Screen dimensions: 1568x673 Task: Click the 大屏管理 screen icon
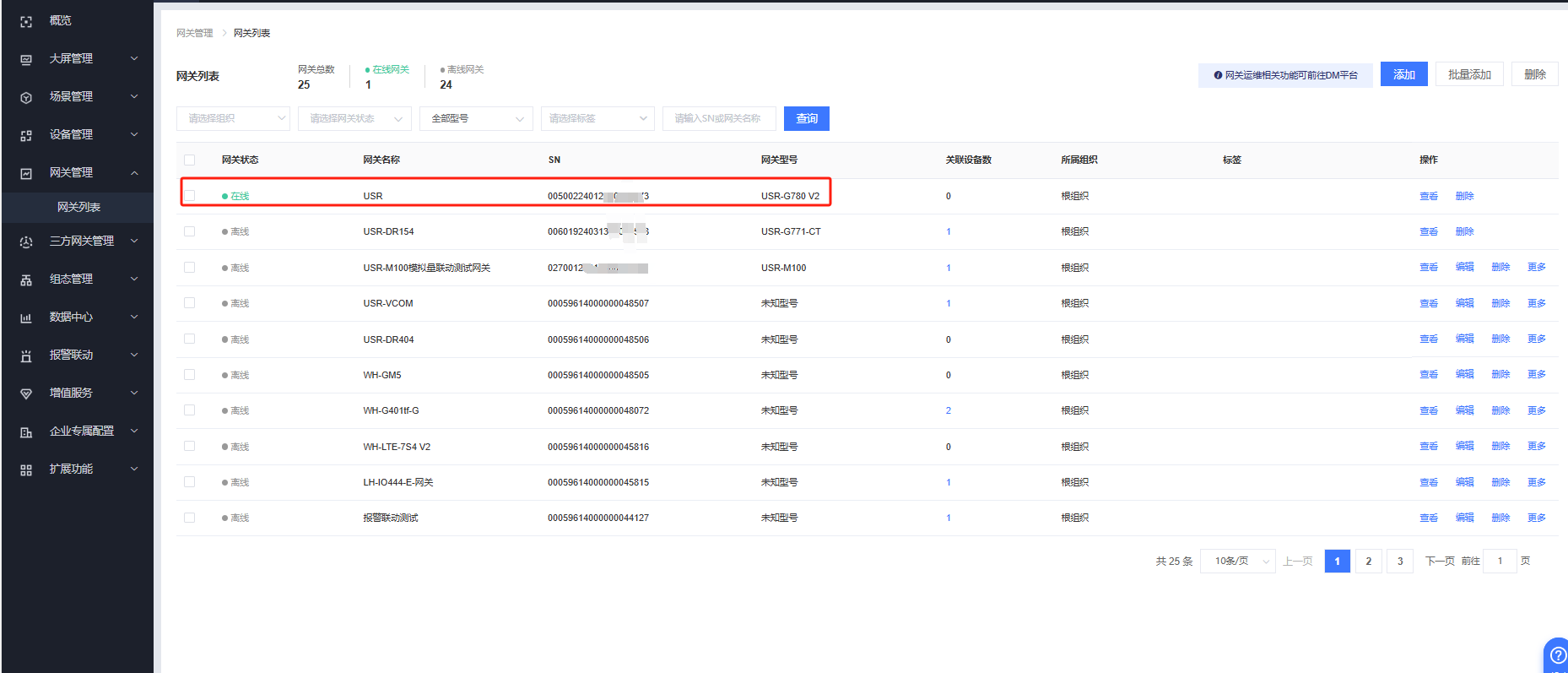point(26,59)
